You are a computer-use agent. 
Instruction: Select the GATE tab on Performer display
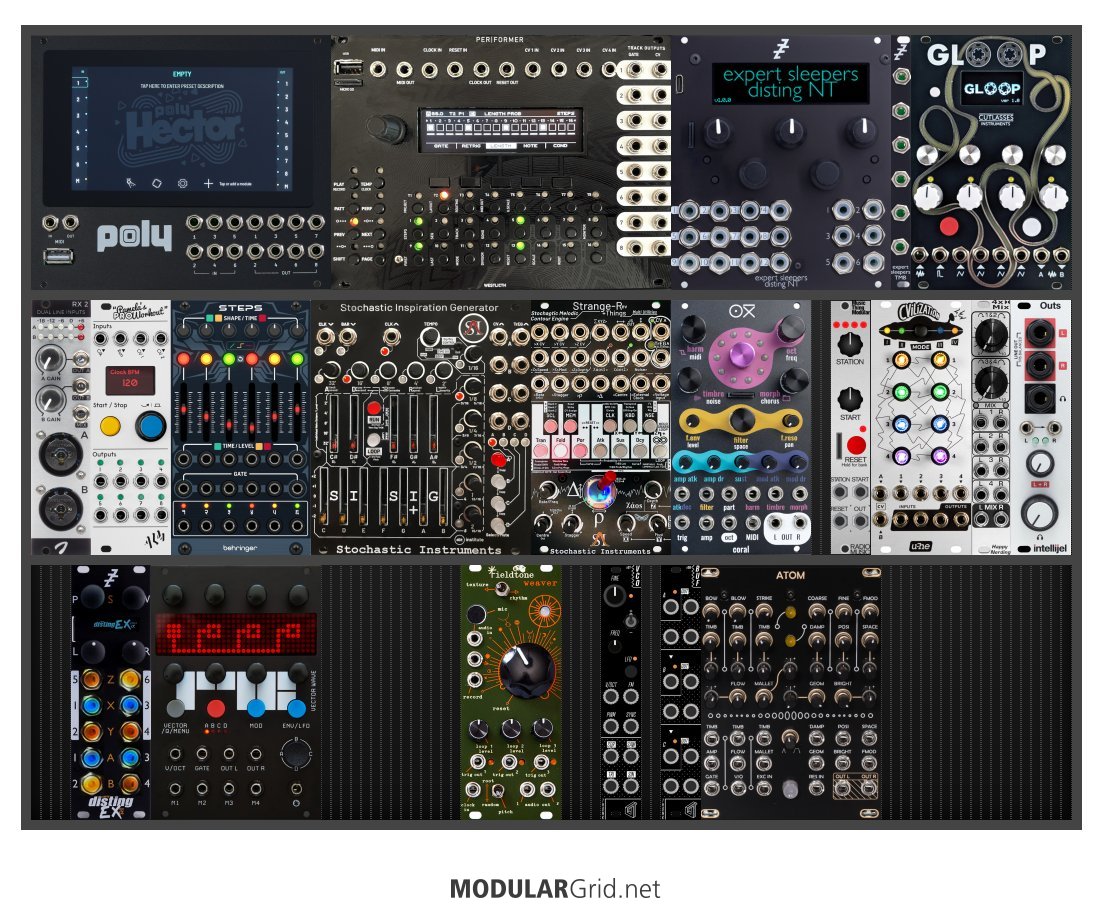440,145
